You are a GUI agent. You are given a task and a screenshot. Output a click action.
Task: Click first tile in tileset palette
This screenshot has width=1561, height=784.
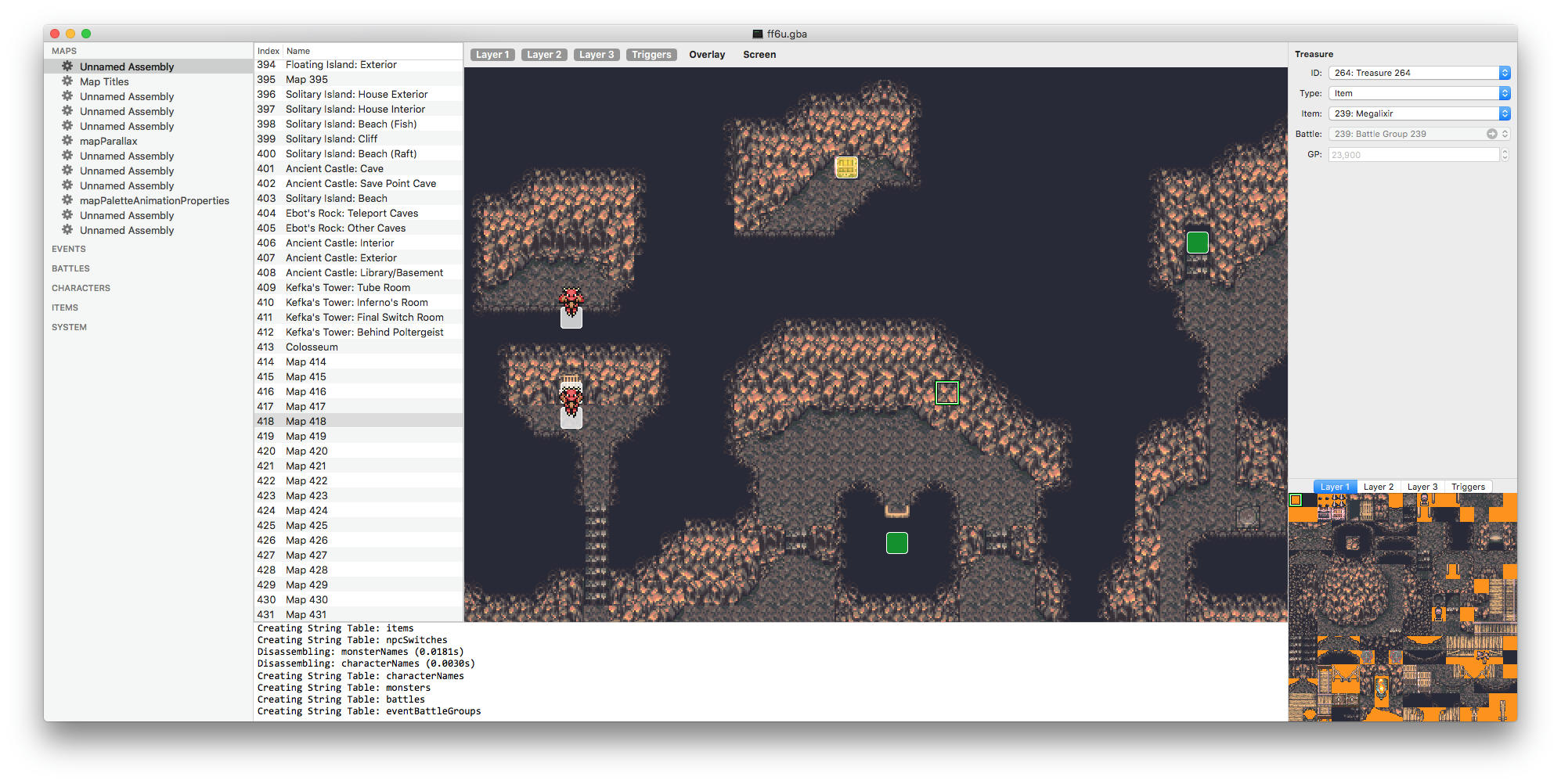point(1296,500)
